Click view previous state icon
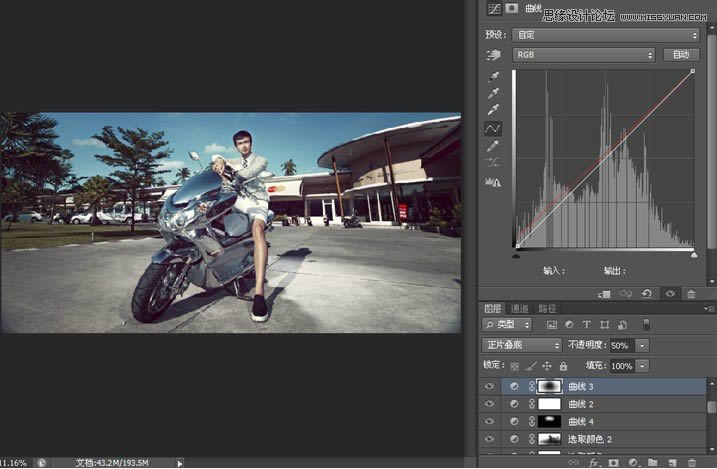This screenshot has height=469, width=717. point(625,294)
